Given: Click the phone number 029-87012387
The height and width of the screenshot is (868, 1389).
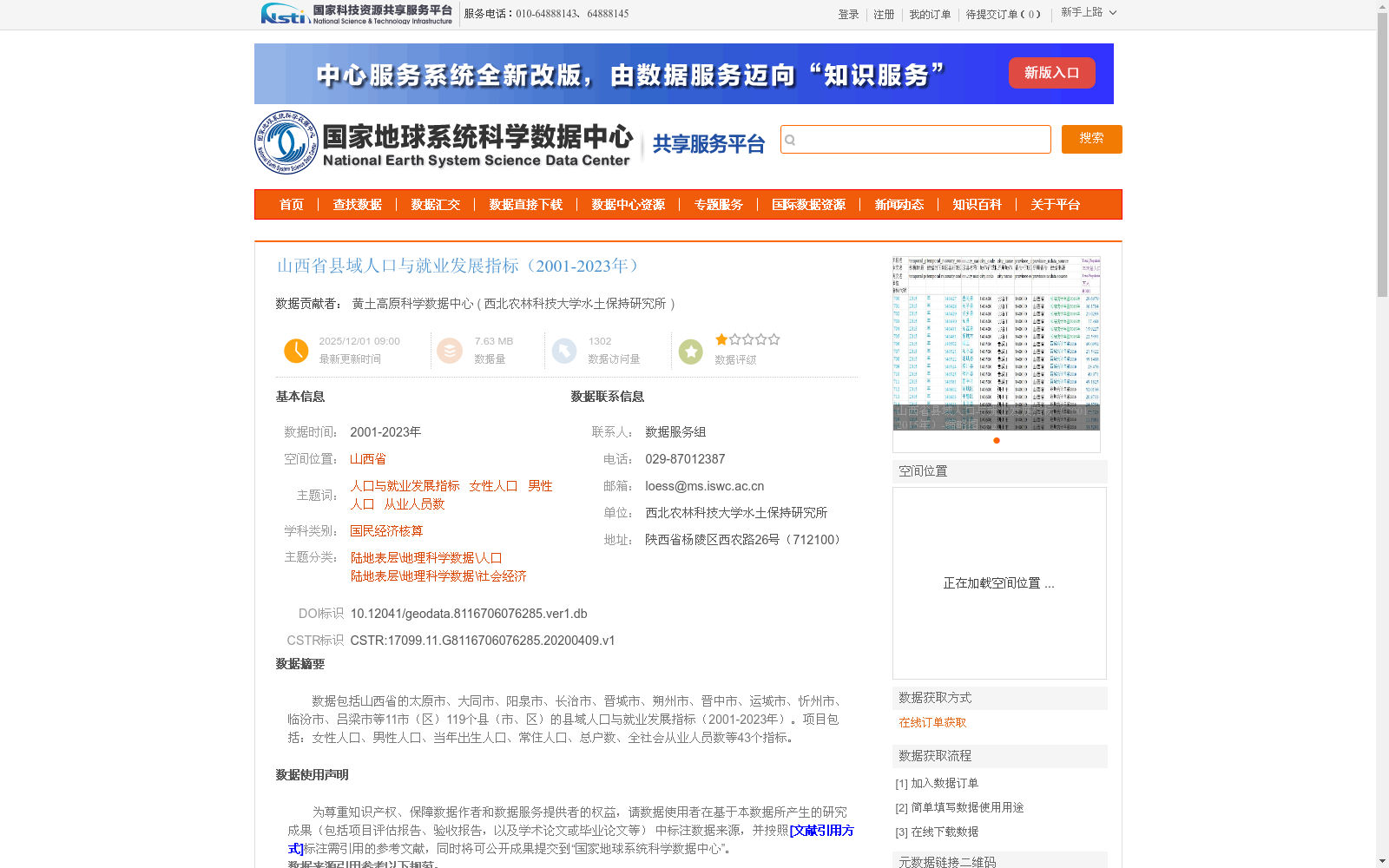Looking at the screenshot, I should 685,459.
